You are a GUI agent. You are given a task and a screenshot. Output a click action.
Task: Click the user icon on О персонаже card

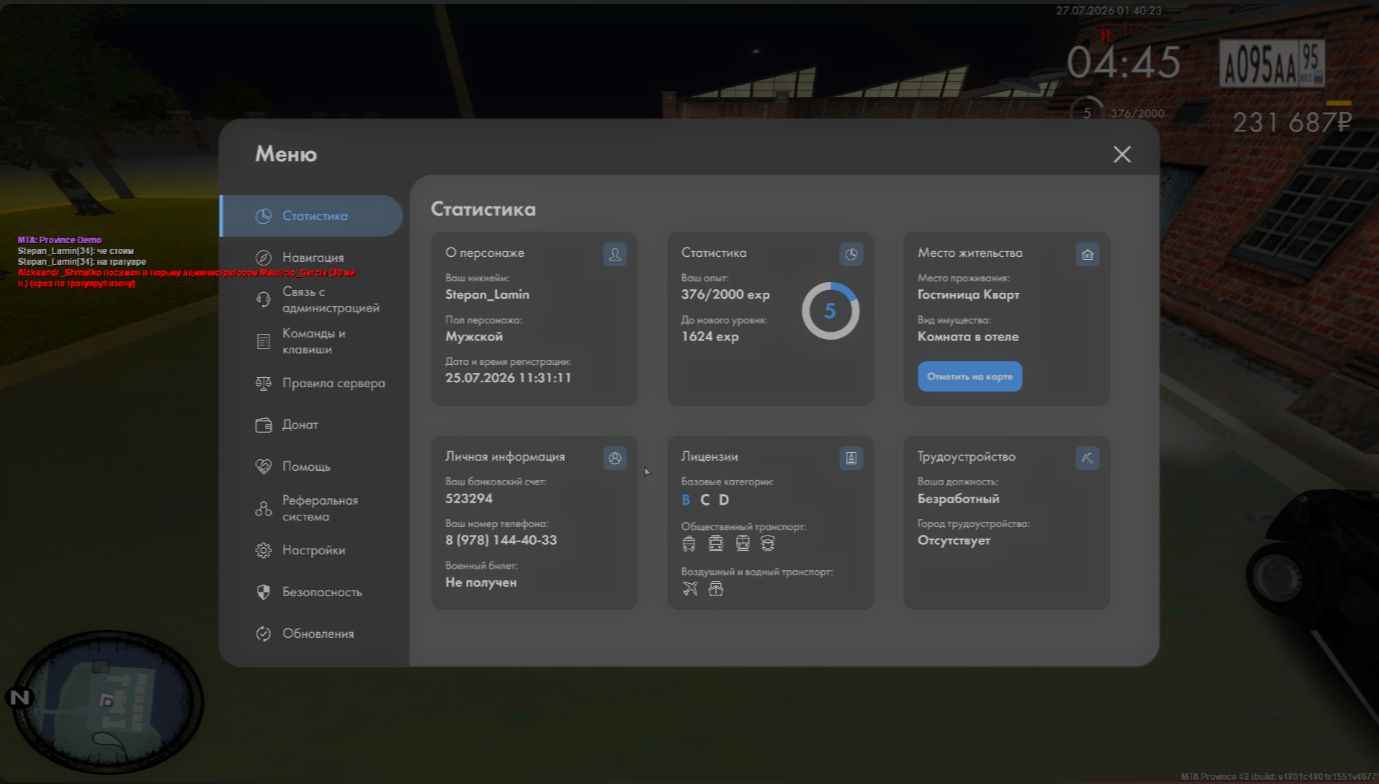[615, 254]
